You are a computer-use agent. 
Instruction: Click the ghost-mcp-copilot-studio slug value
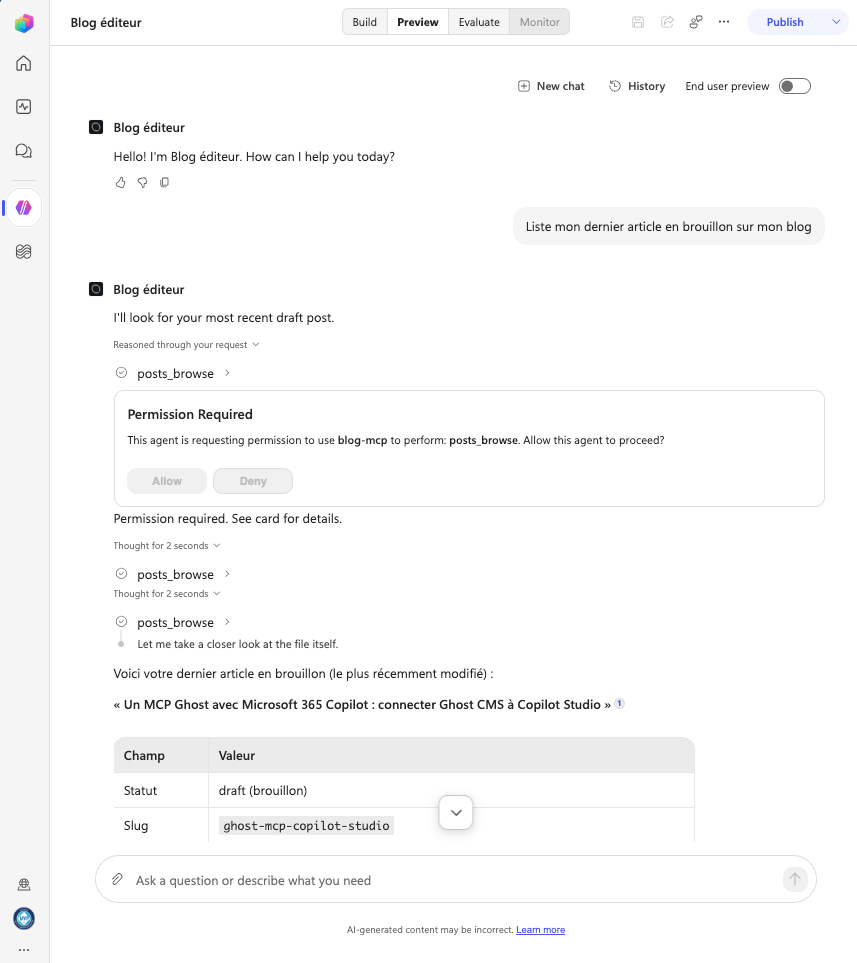[x=307, y=825]
